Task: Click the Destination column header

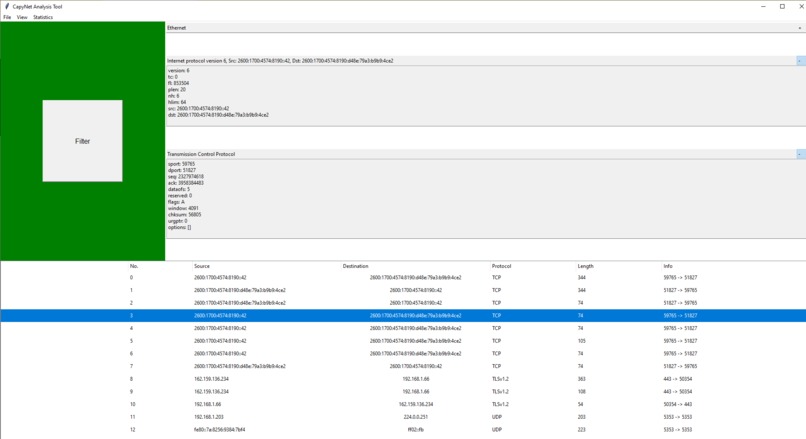Action: 355,266
